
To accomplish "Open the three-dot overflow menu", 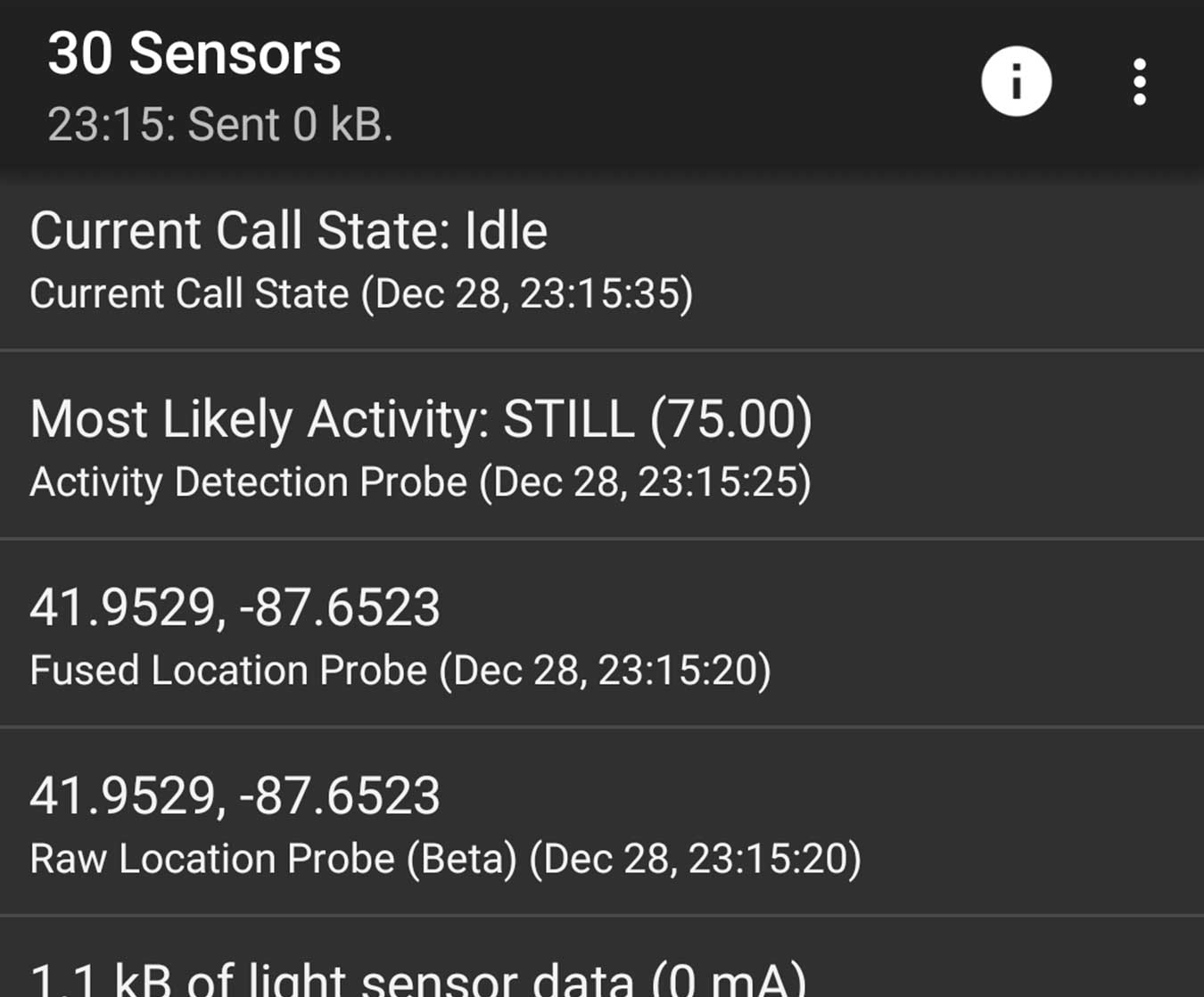I will (1139, 83).
